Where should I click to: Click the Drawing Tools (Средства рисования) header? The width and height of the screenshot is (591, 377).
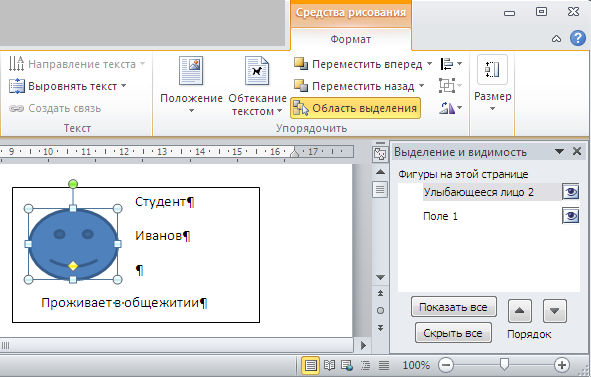click(351, 12)
